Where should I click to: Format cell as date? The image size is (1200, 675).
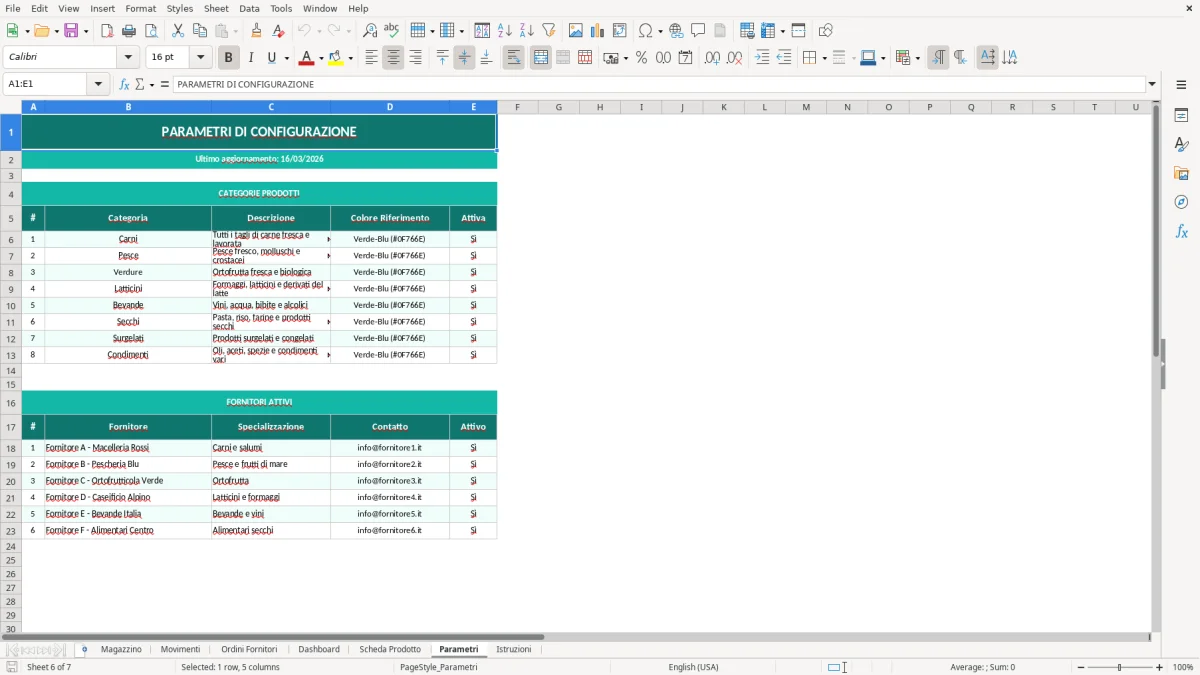(685, 58)
